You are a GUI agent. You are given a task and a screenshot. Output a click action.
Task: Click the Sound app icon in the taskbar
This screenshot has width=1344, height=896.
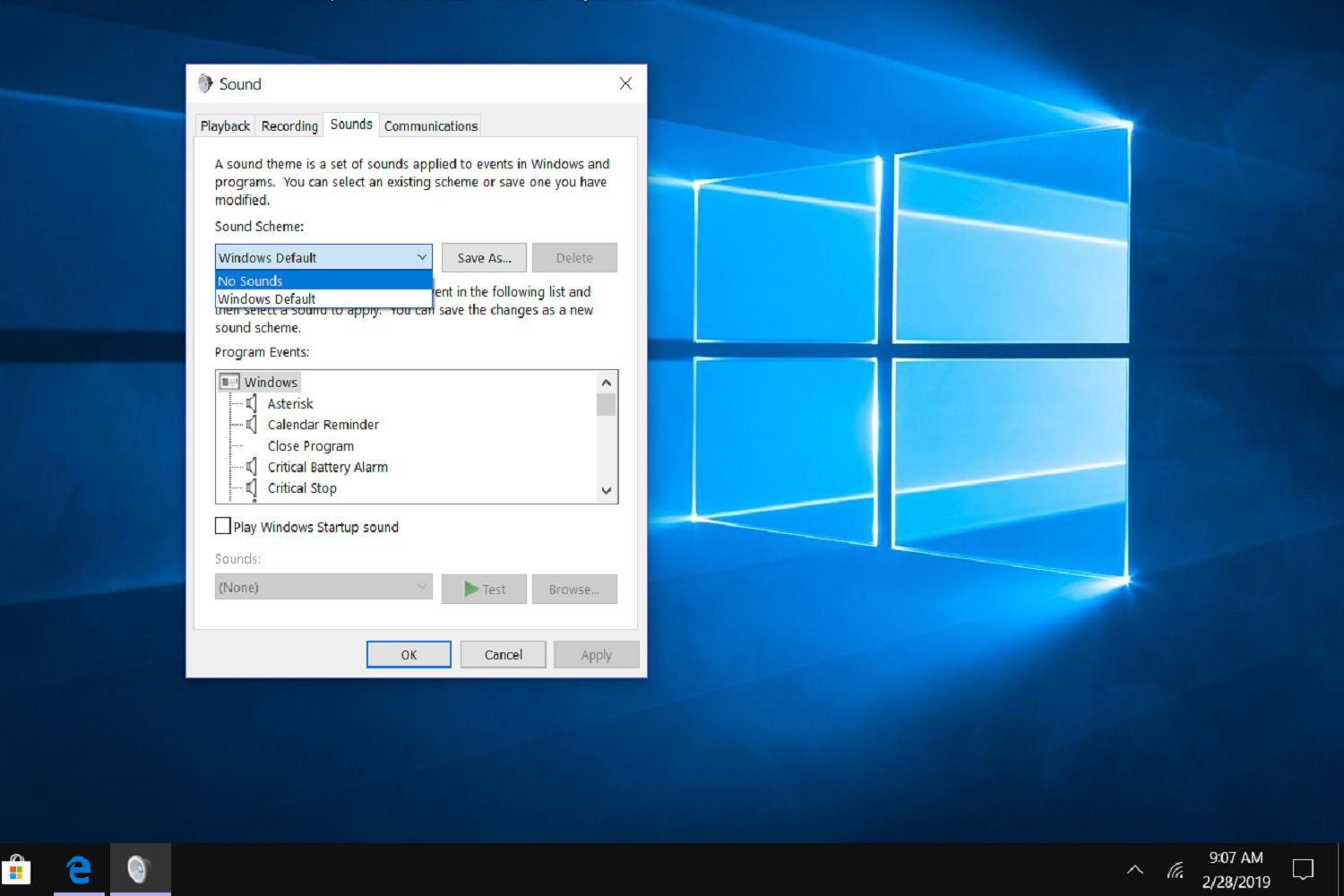point(139,869)
